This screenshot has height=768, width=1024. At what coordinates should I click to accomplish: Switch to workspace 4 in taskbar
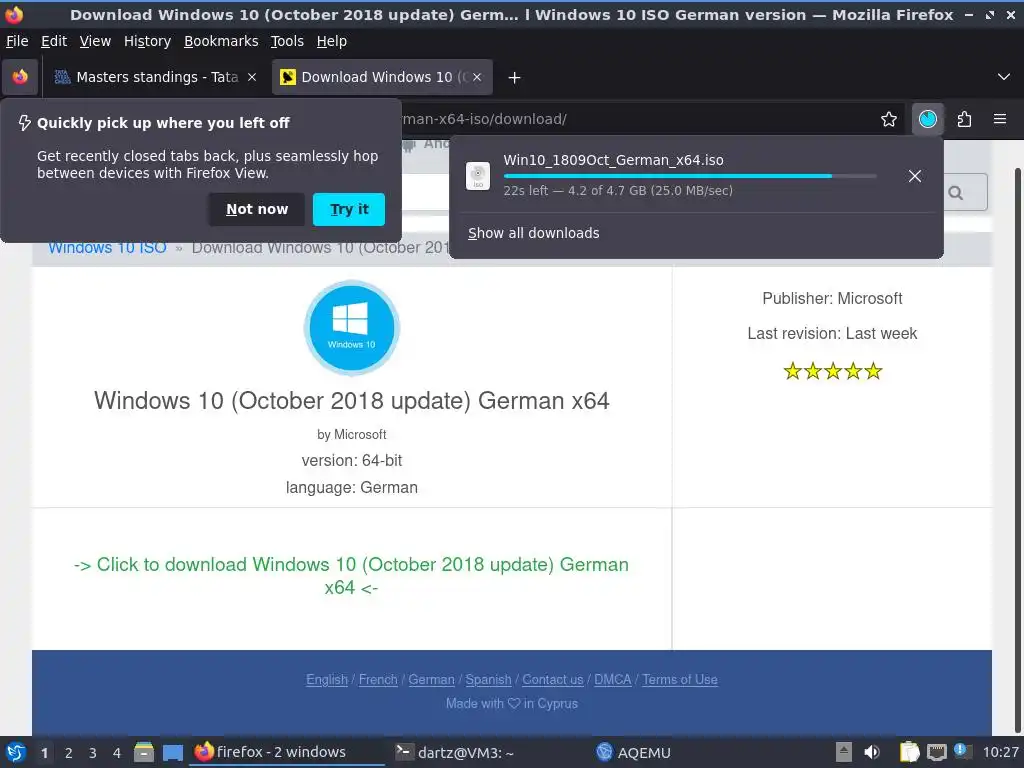pos(117,753)
